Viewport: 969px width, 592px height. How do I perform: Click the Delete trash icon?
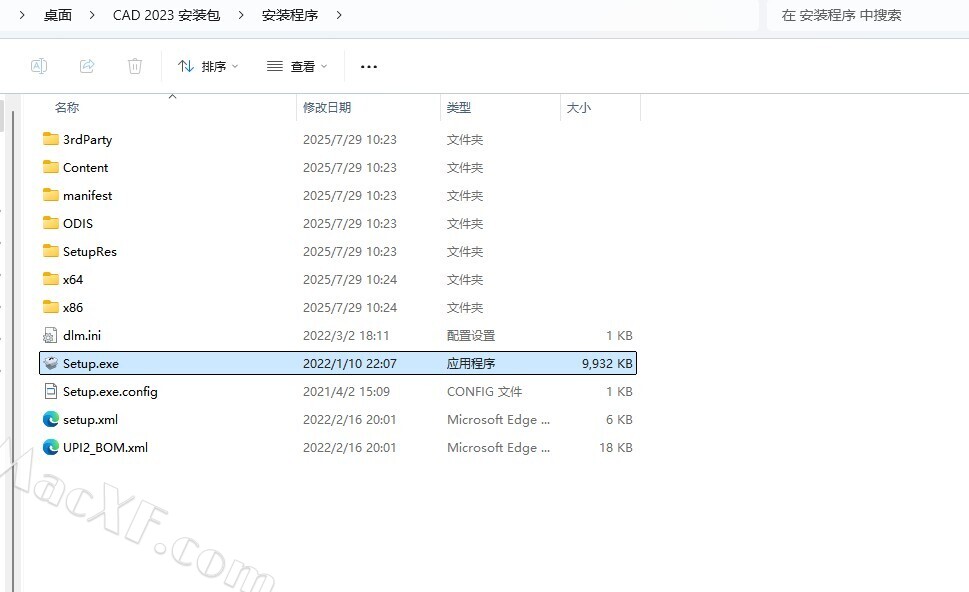pos(135,66)
